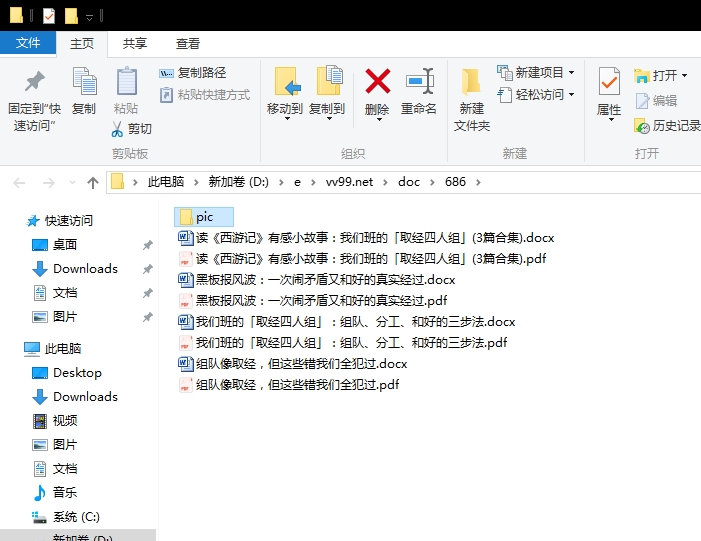This screenshot has height=541, width=701.
Task: Switch to the 主页 Home tab
Action: point(82,44)
